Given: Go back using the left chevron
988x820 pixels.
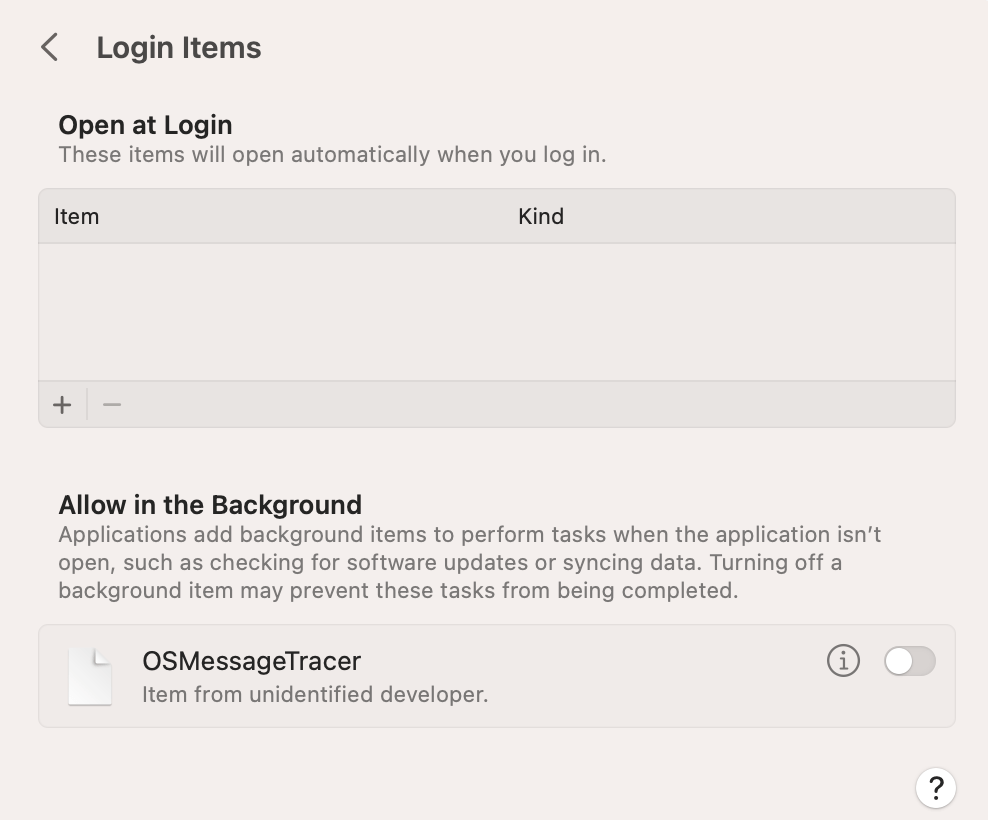Looking at the screenshot, I should [x=50, y=47].
